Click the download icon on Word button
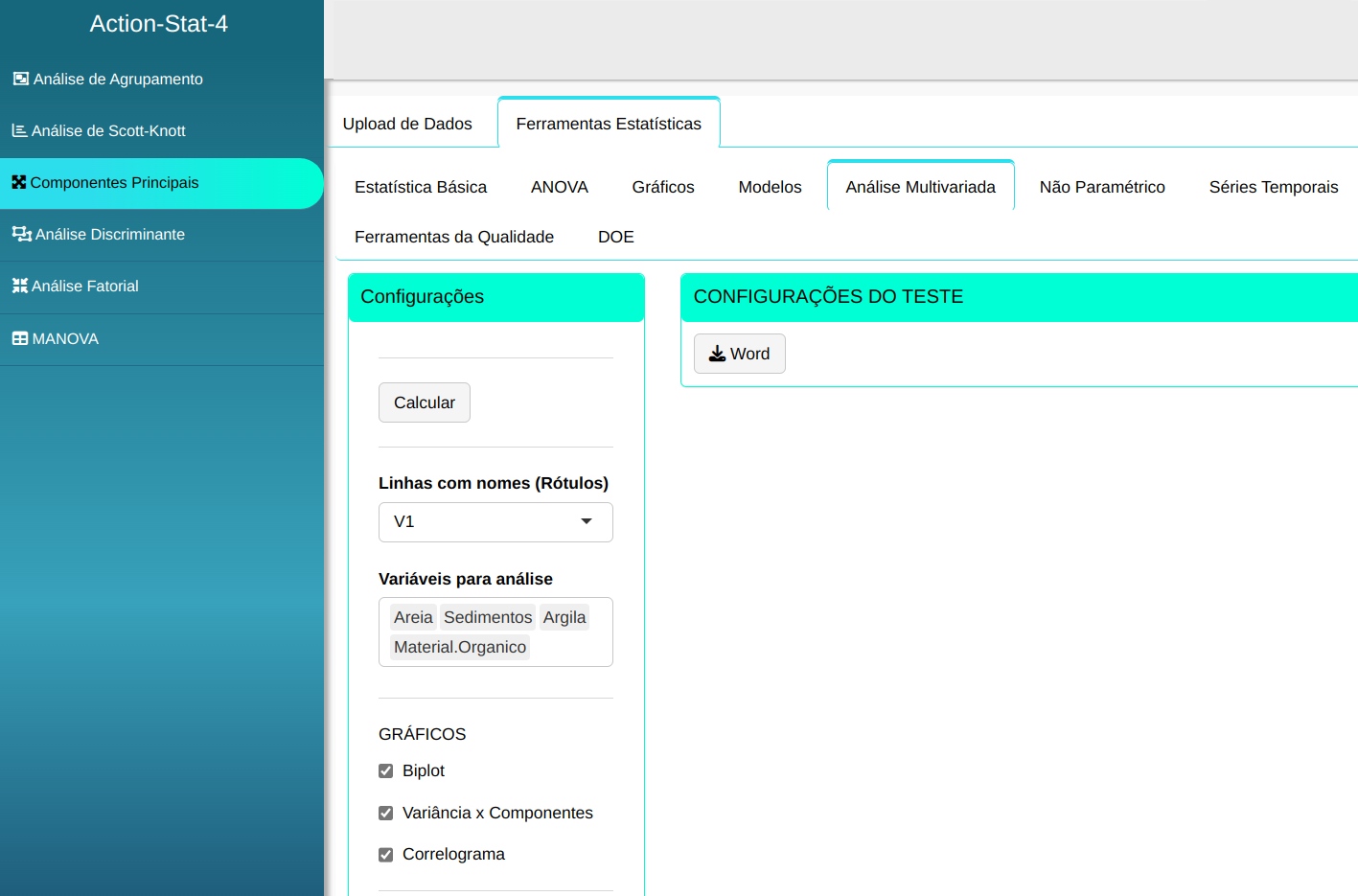This screenshot has height=896, width=1358. point(717,354)
